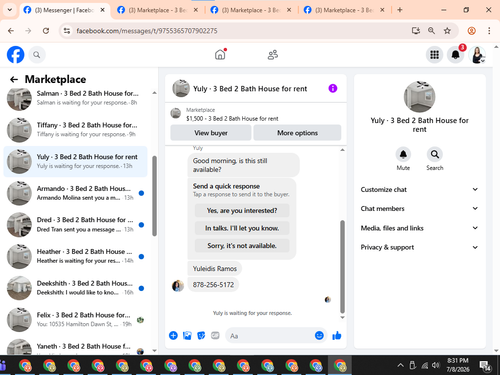Open the Friends icon in top nav

pyautogui.click(x=273, y=55)
